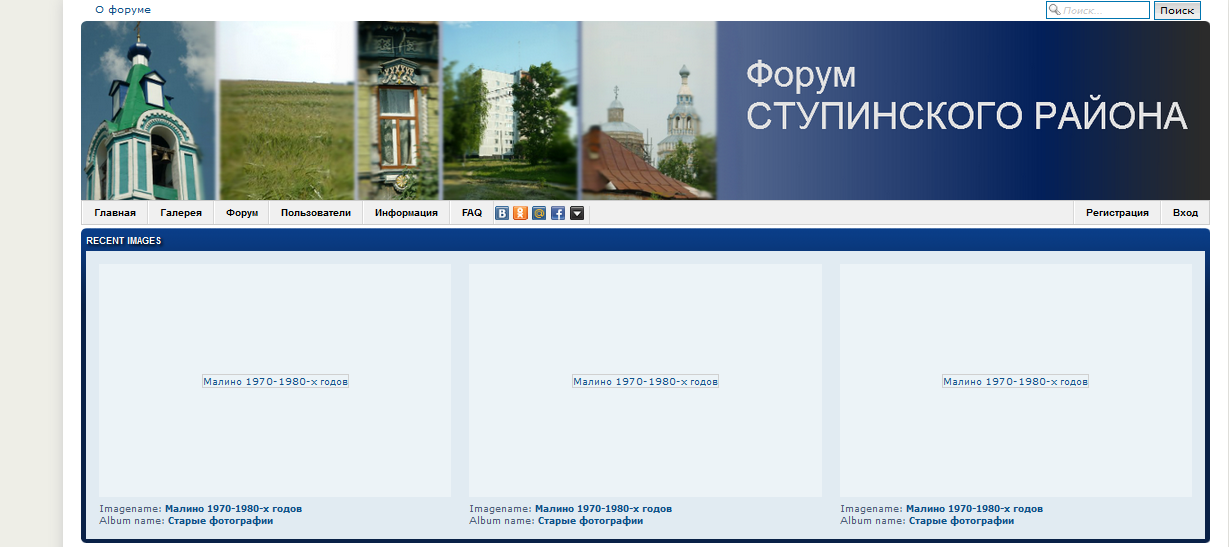This screenshot has width=1229, height=547.
Task: Open the Главная menu item
Action: coord(115,213)
